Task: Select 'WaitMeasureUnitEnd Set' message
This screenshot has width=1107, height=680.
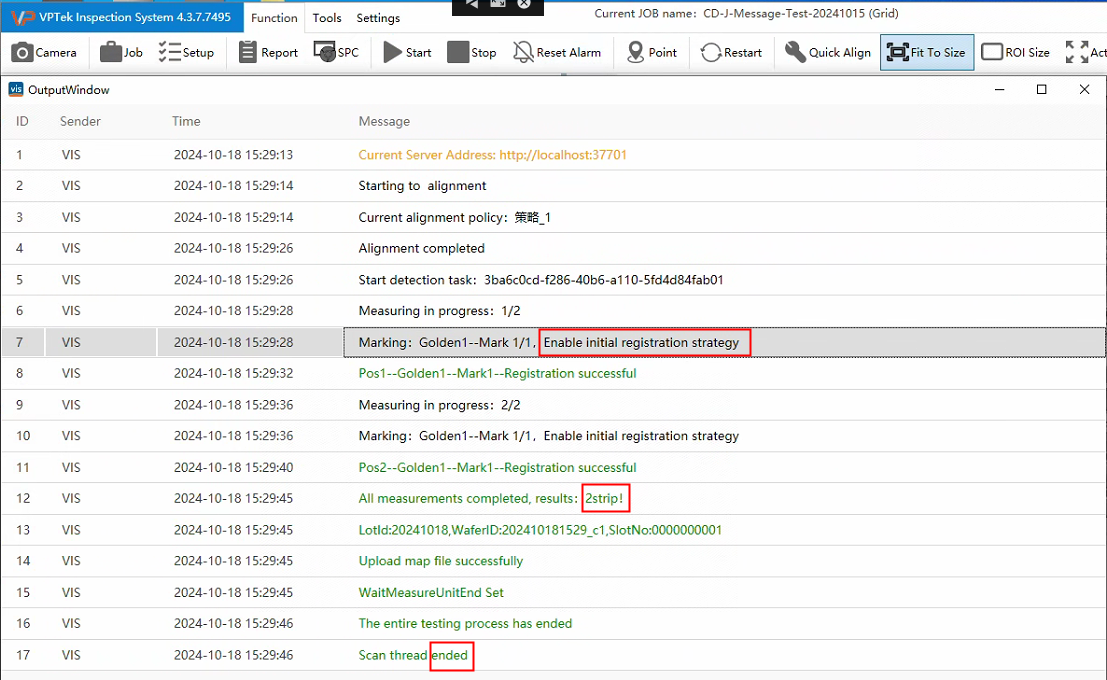Action: [431, 592]
